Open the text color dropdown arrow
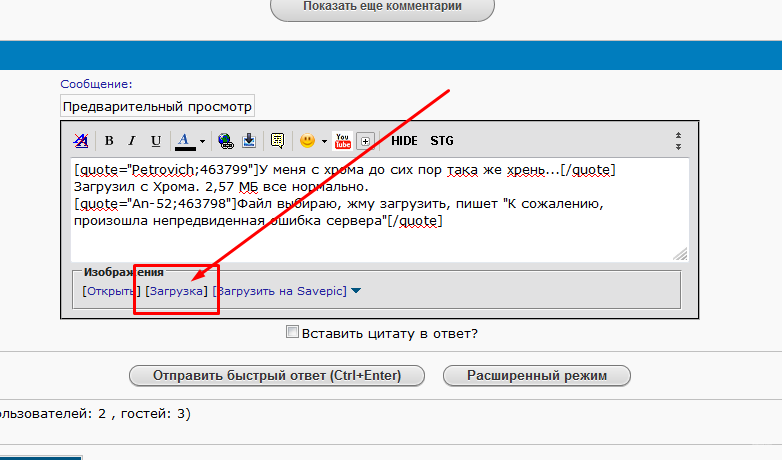Image resolution: width=782 pixels, height=460 pixels. coord(202,142)
